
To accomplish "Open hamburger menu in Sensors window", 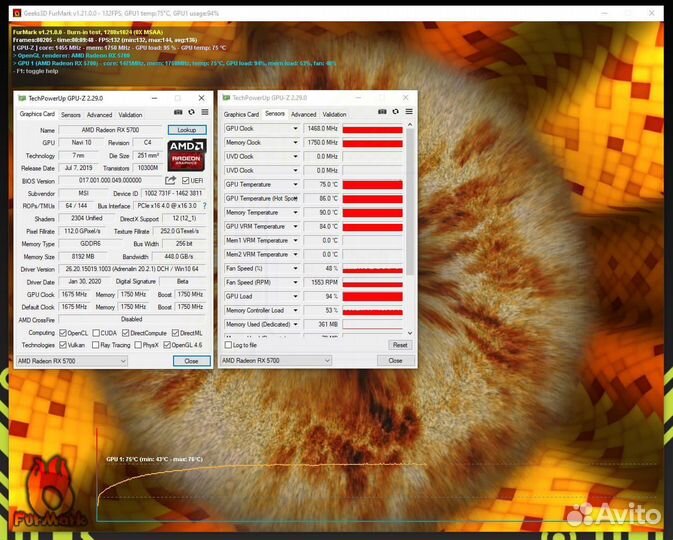I will coord(409,112).
